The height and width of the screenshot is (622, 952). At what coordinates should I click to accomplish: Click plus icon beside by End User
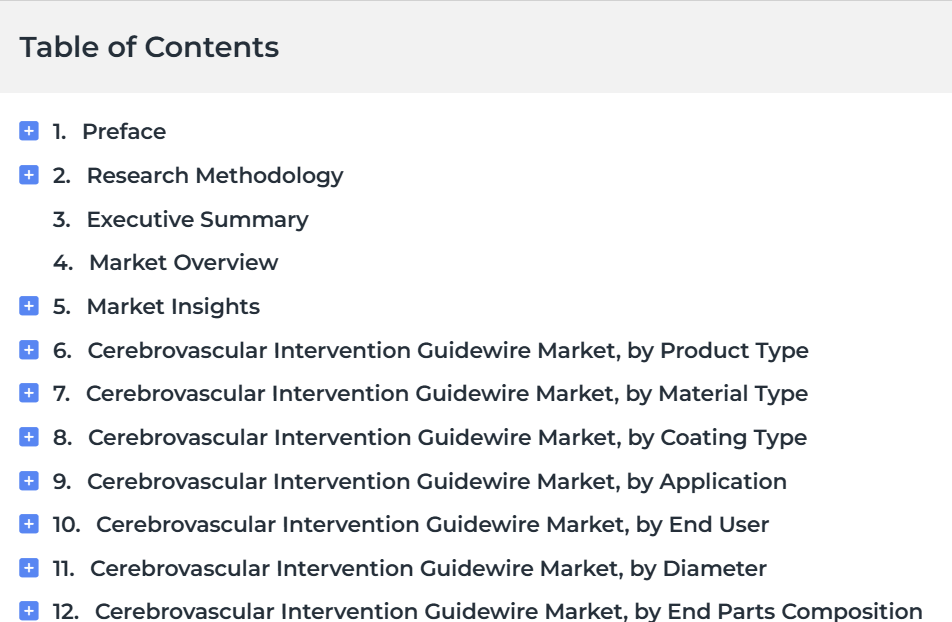pos(29,524)
